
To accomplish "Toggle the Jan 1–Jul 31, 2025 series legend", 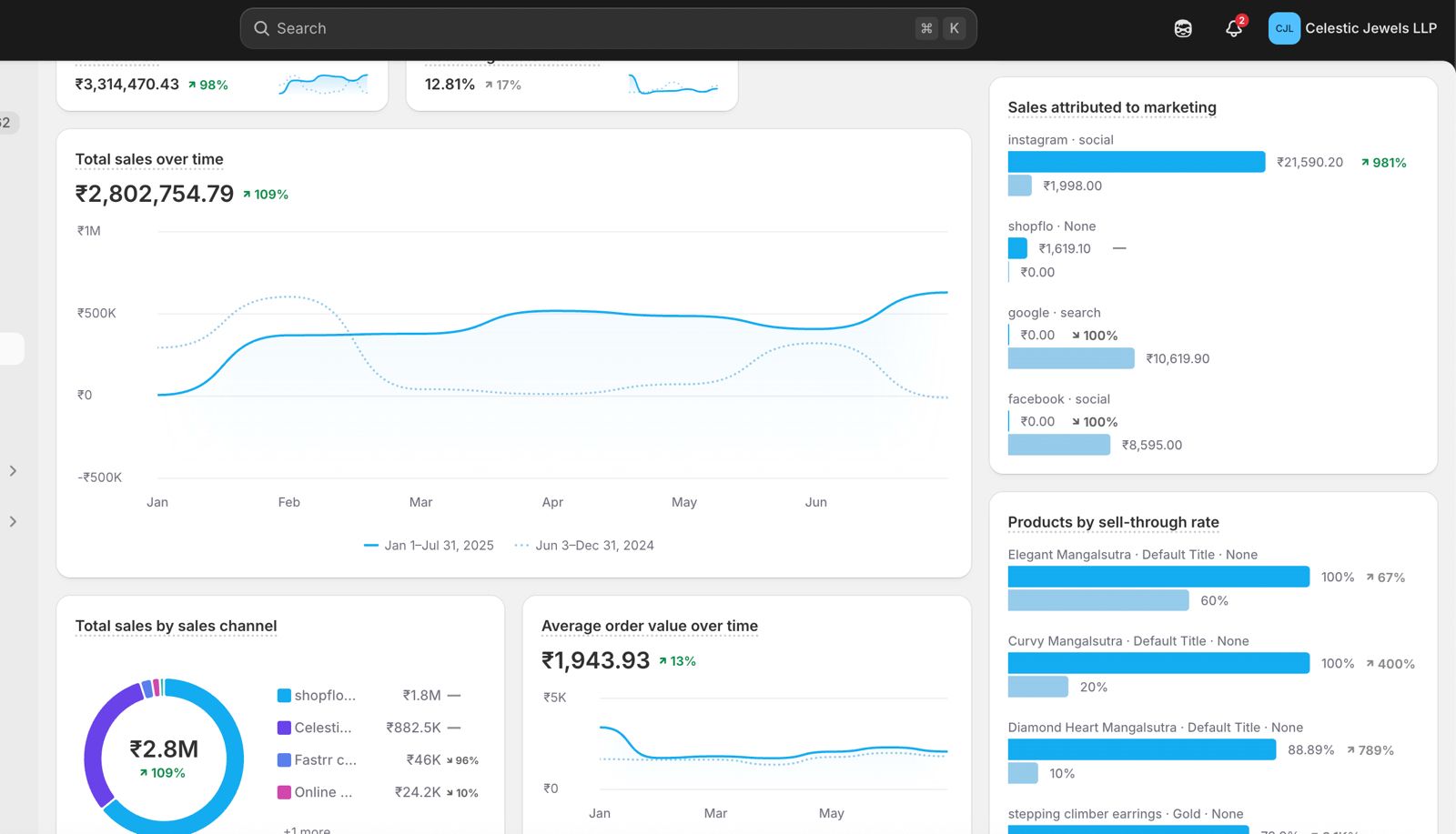I will 428,545.
